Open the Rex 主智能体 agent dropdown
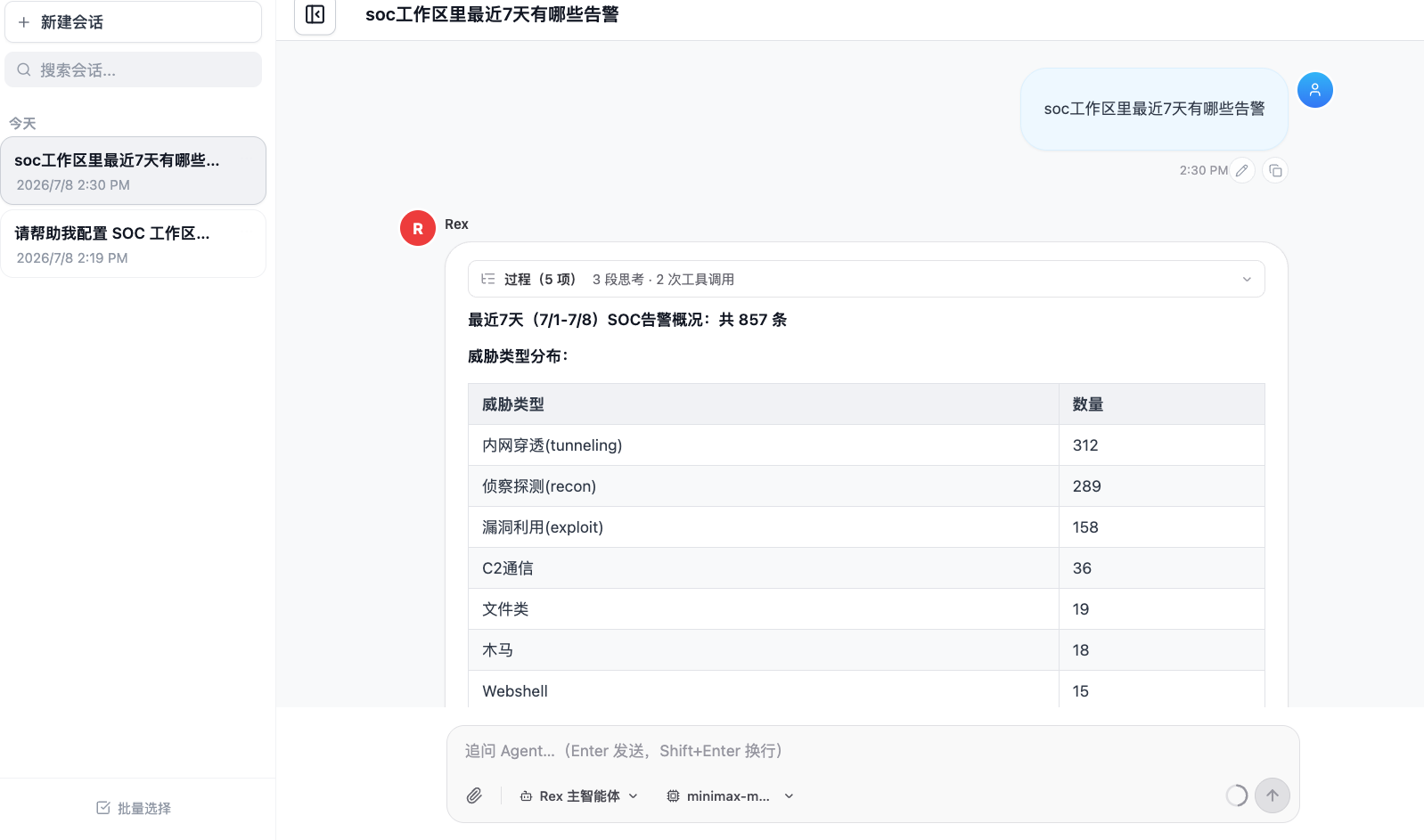Screen dimensions: 1424x840 [x=579, y=796]
